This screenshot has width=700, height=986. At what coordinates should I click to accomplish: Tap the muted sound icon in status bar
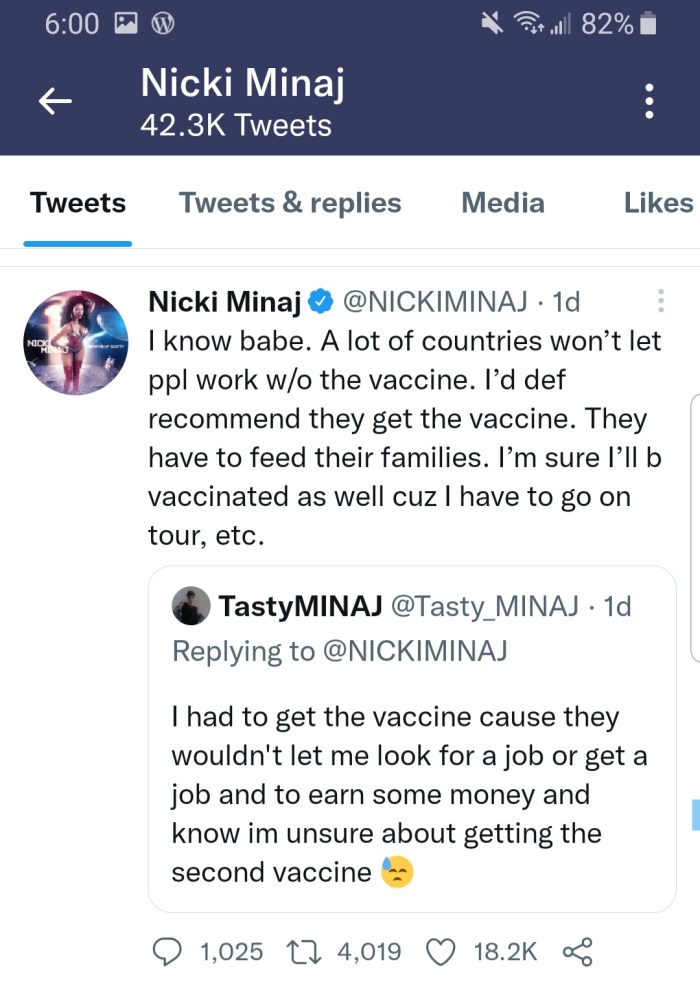click(x=492, y=24)
